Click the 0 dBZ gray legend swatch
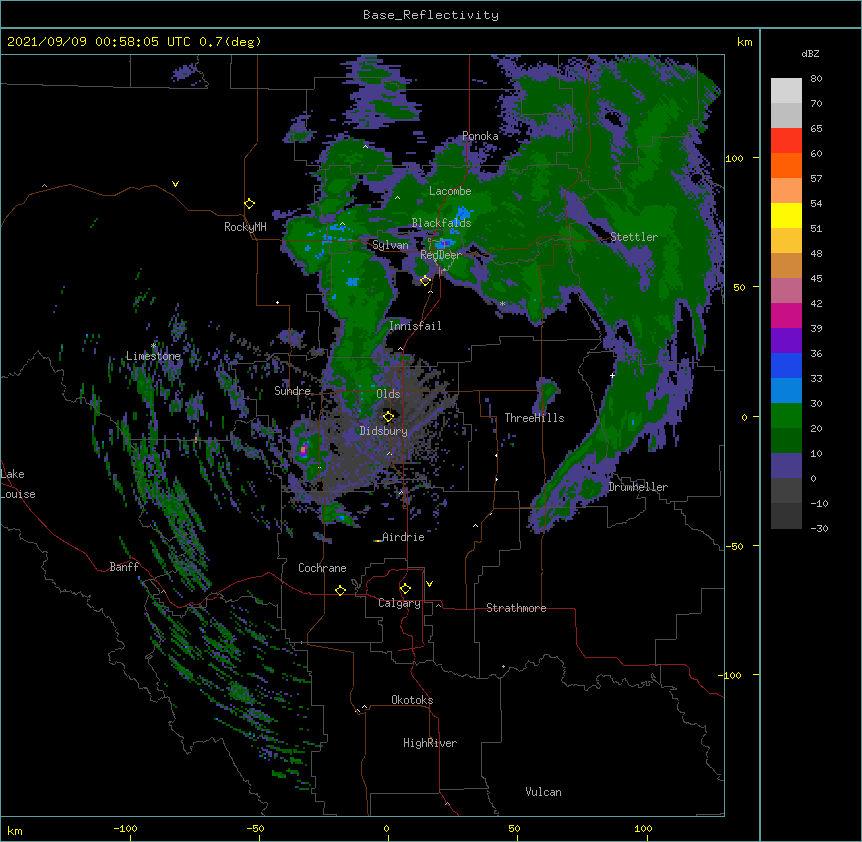This screenshot has width=862, height=842. point(786,490)
